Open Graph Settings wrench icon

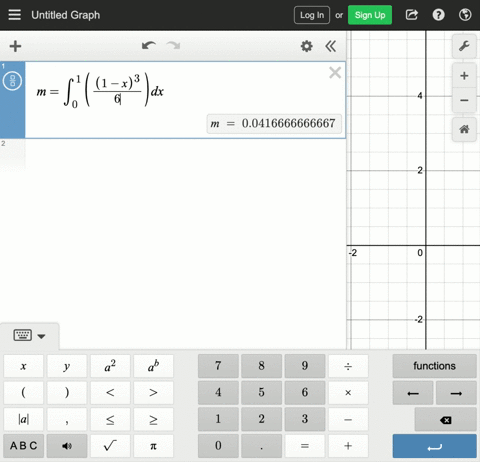(x=464, y=46)
